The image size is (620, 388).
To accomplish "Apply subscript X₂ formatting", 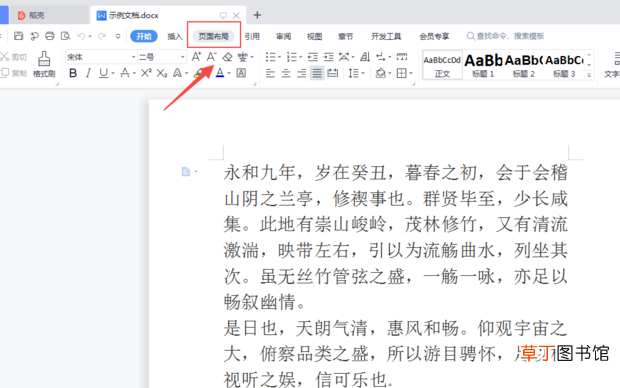I will tap(161, 73).
